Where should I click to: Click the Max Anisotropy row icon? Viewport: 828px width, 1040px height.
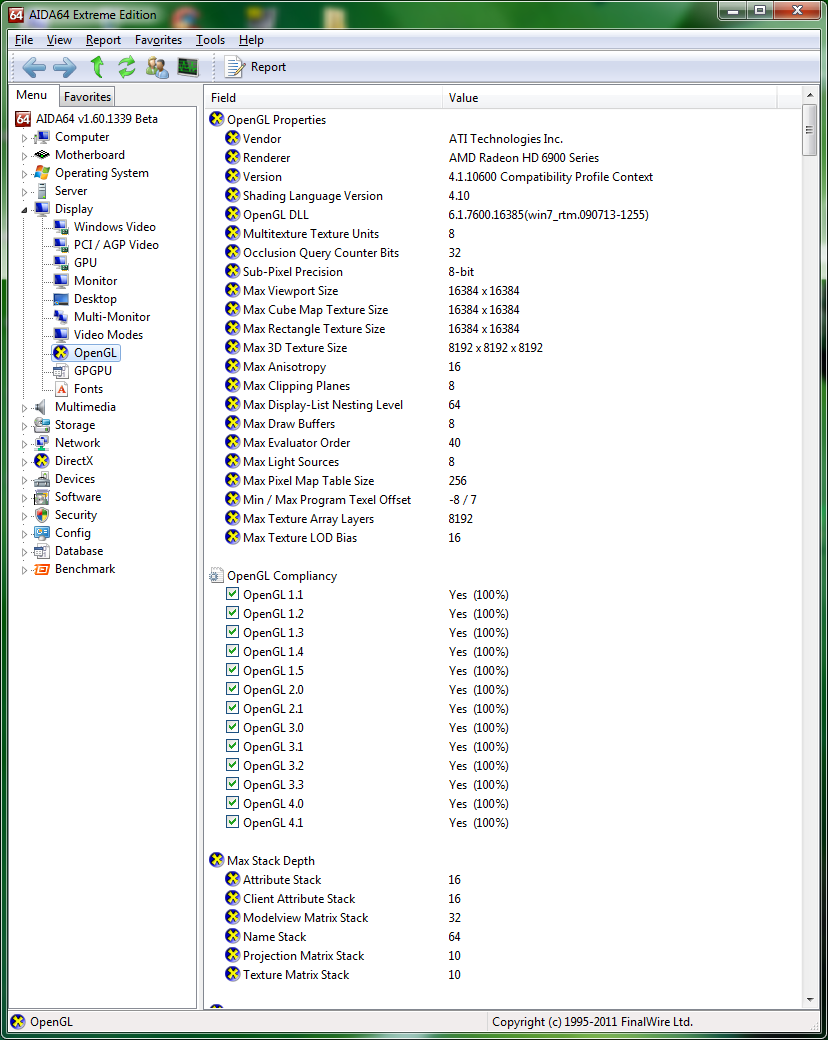pyautogui.click(x=232, y=366)
